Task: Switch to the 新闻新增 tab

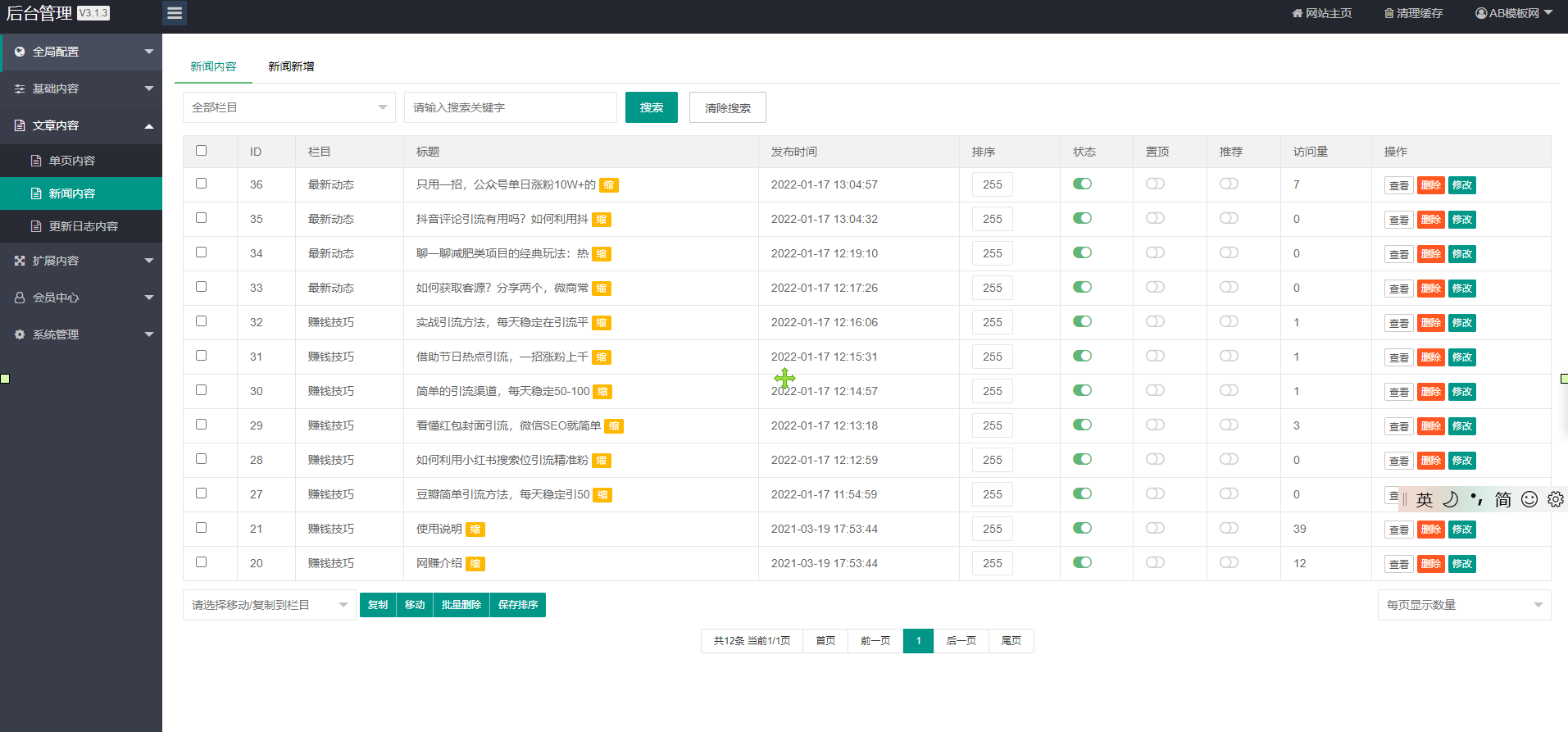Action: [291, 66]
